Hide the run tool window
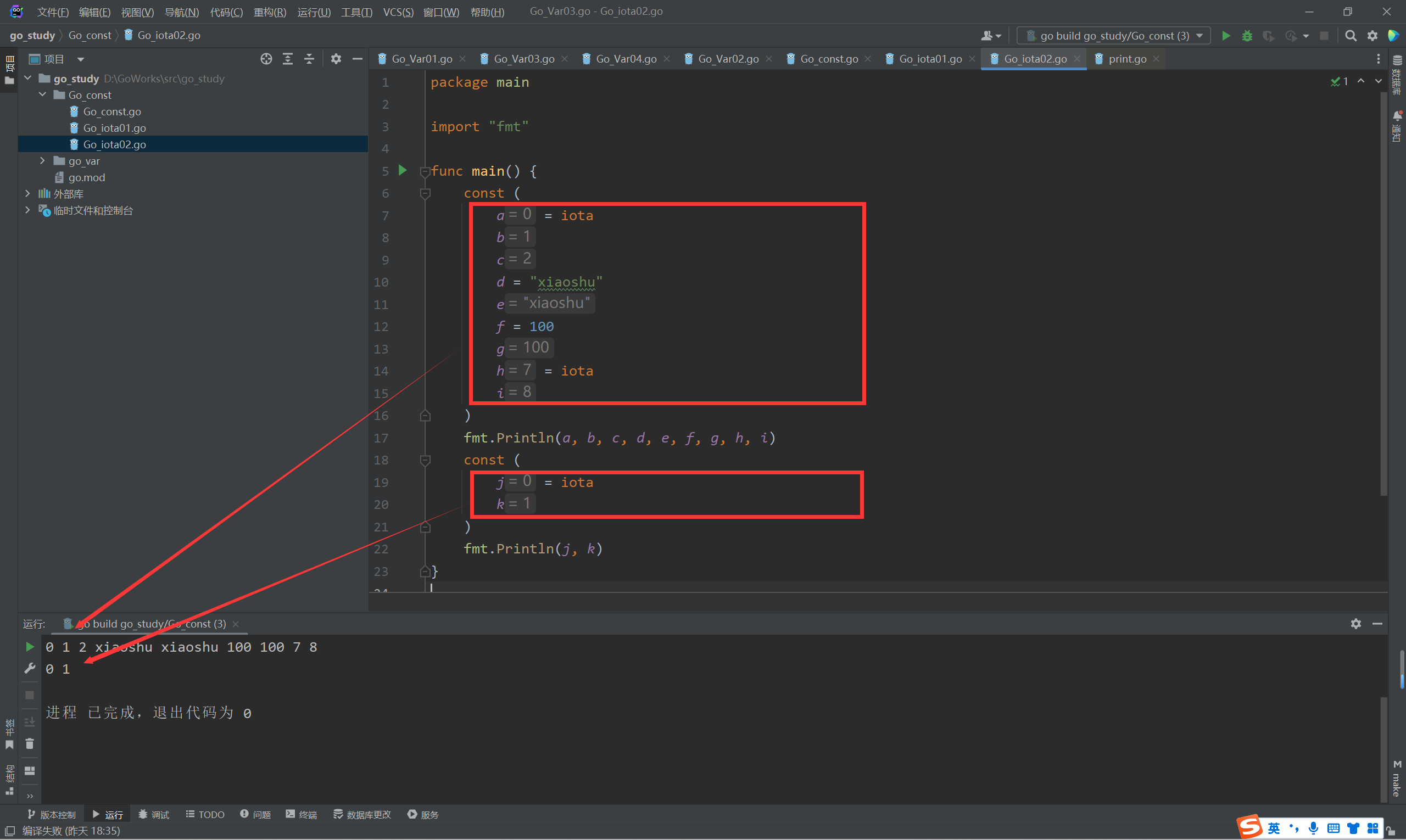This screenshot has width=1406, height=840. point(1377,623)
